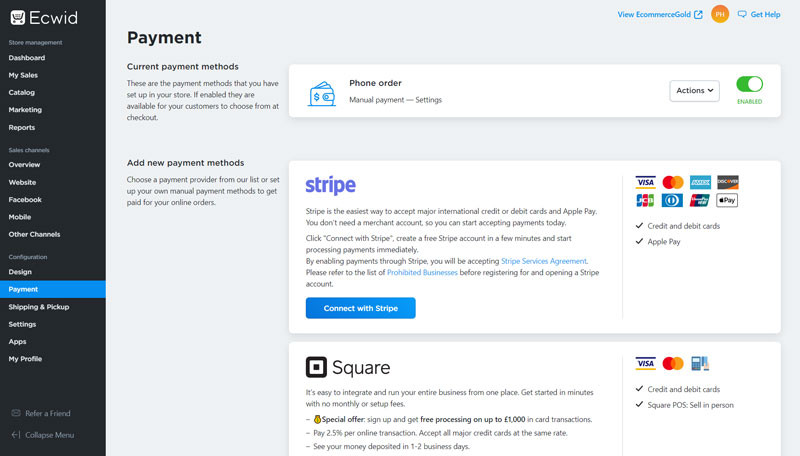Click the Phone order title
The height and width of the screenshot is (456, 800).
376,83
